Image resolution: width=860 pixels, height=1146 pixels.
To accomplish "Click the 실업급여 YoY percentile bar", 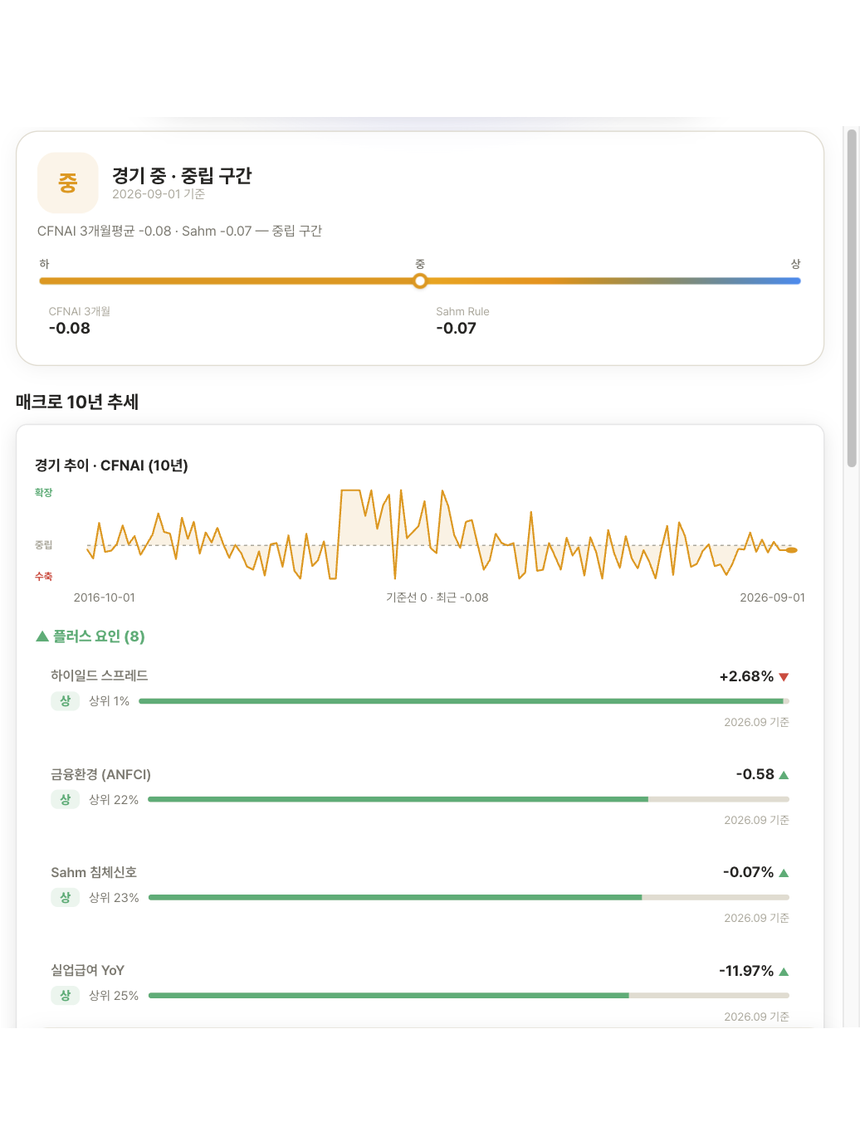I will (468, 995).
